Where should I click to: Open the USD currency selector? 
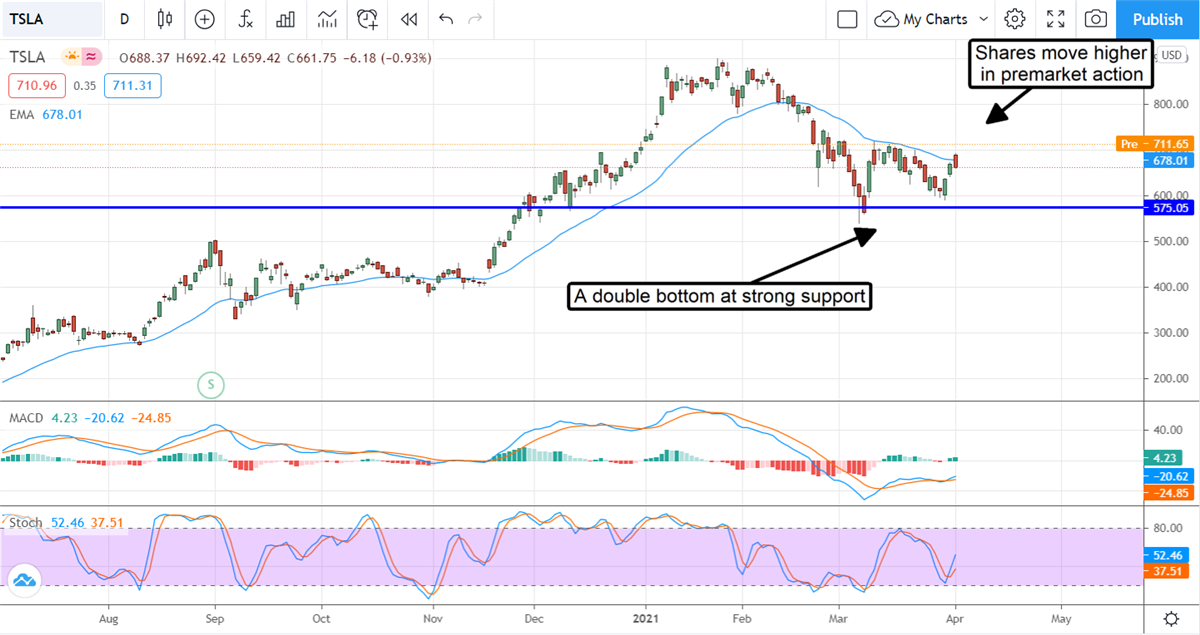pyautogui.click(x=1171, y=56)
